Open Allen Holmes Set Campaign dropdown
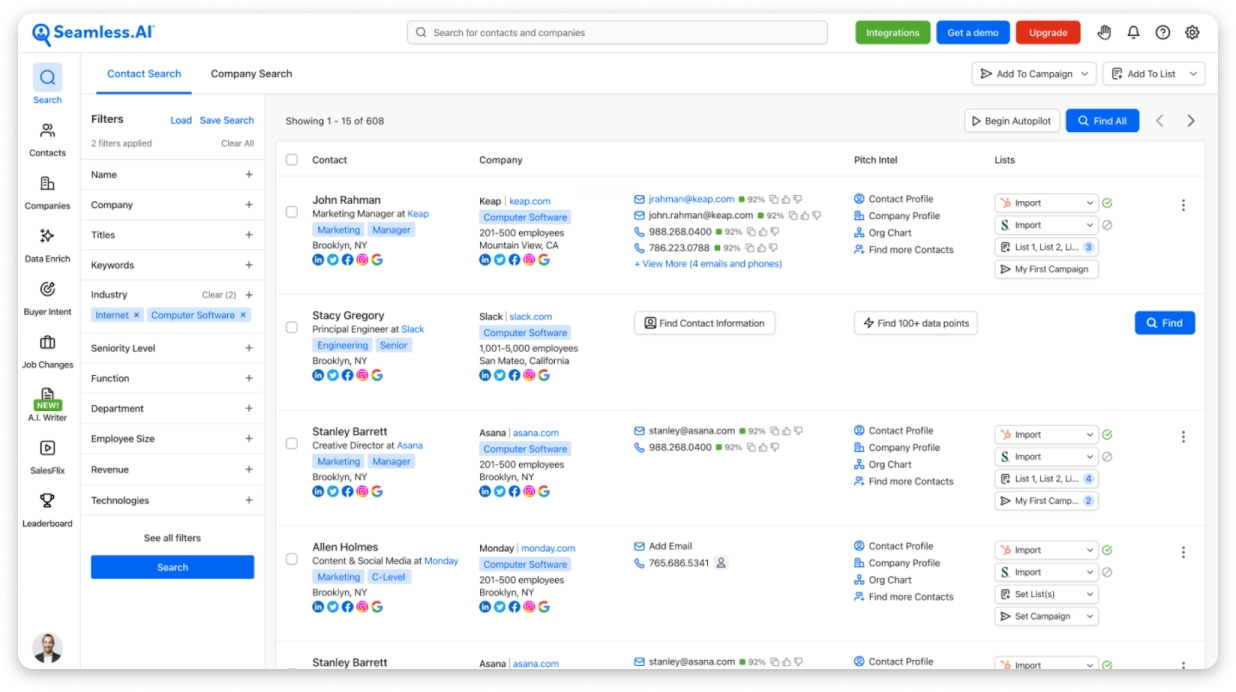 tap(1046, 616)
